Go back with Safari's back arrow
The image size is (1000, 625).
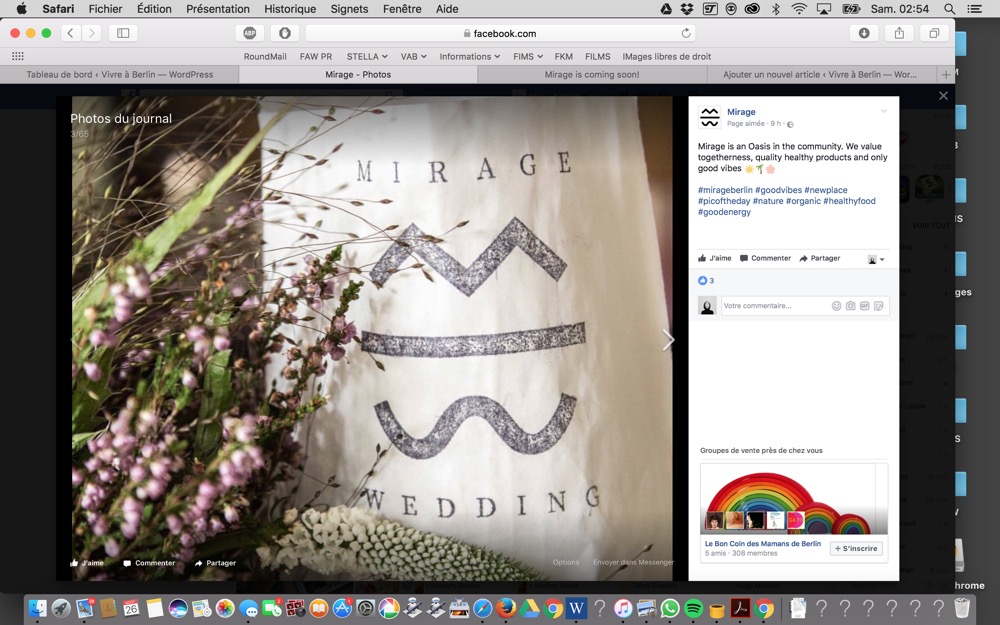[x=71, y=33]
